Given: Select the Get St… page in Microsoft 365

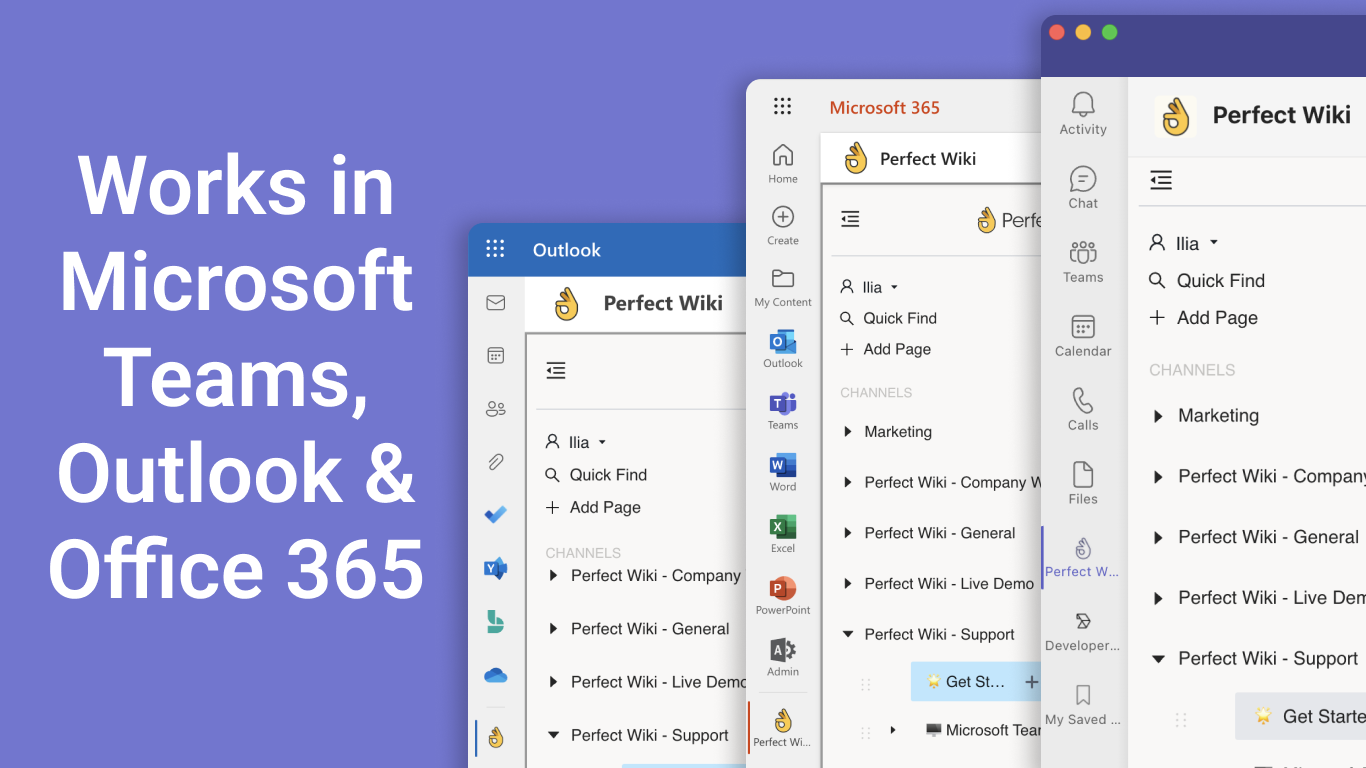Looking at the screenshot, I should coord(976,682).
